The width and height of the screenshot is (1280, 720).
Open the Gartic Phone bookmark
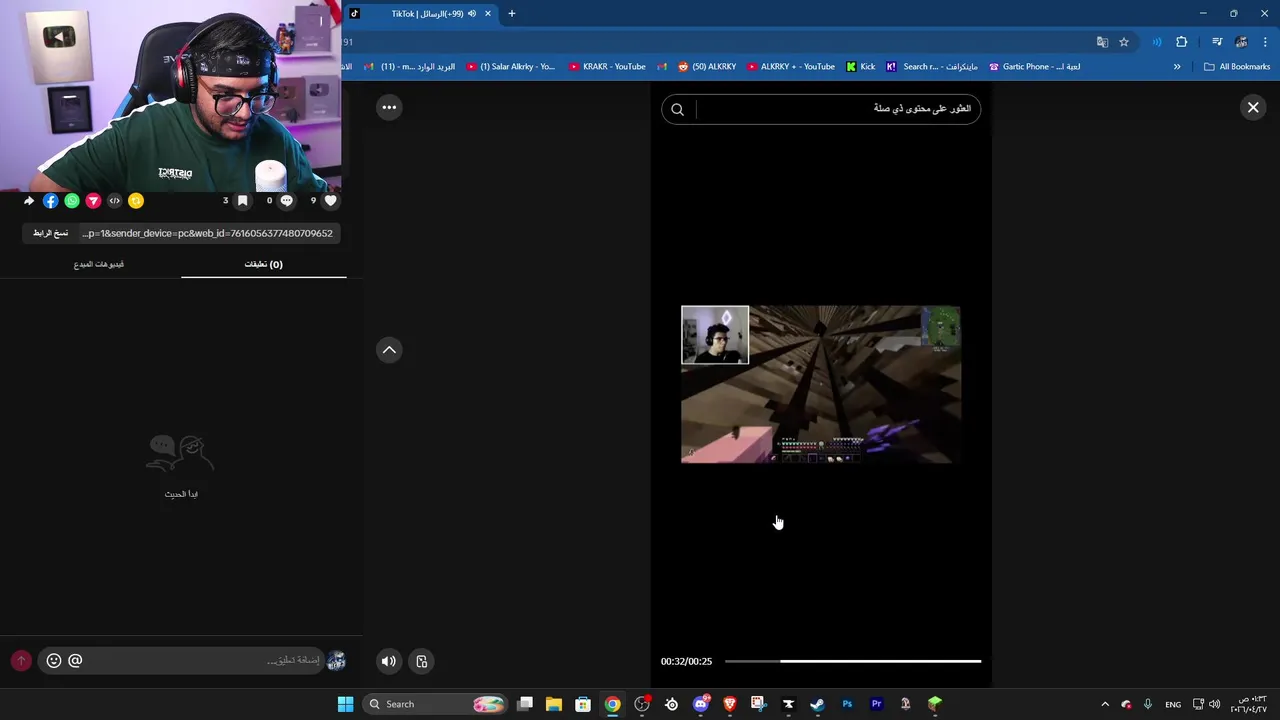[1034, 67]
